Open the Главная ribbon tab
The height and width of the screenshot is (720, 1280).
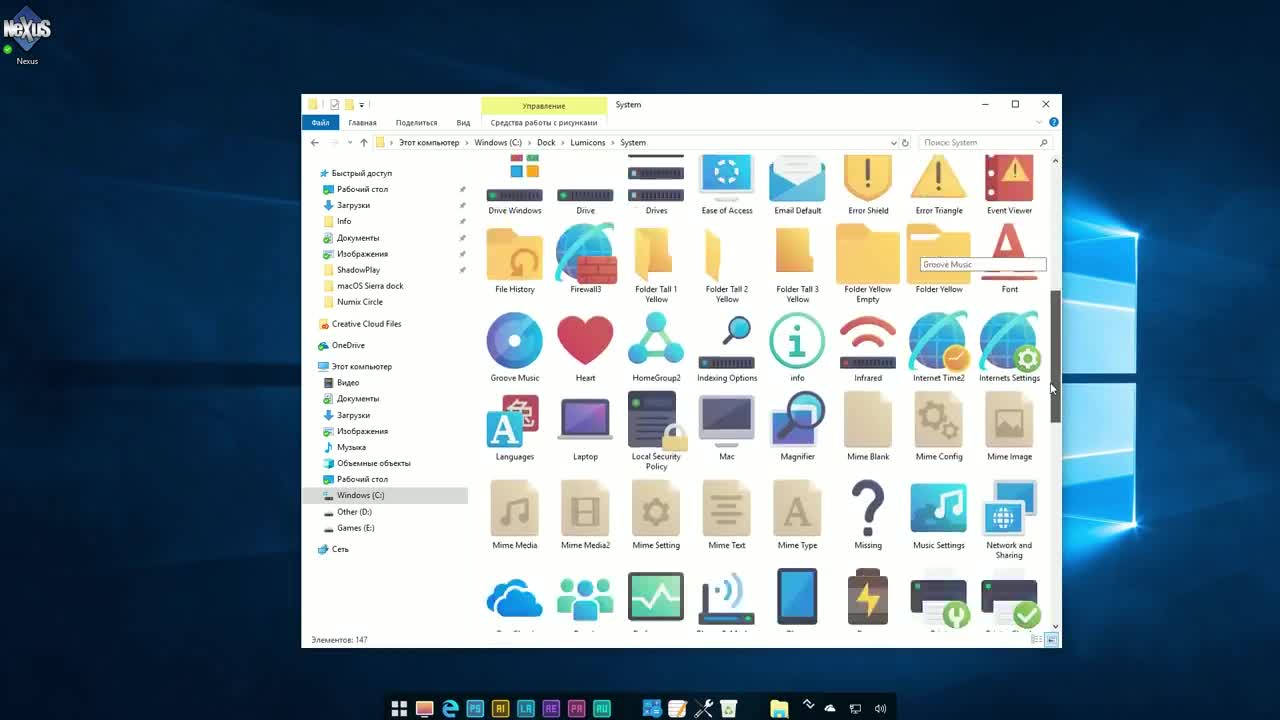click(x=362, y=122)
